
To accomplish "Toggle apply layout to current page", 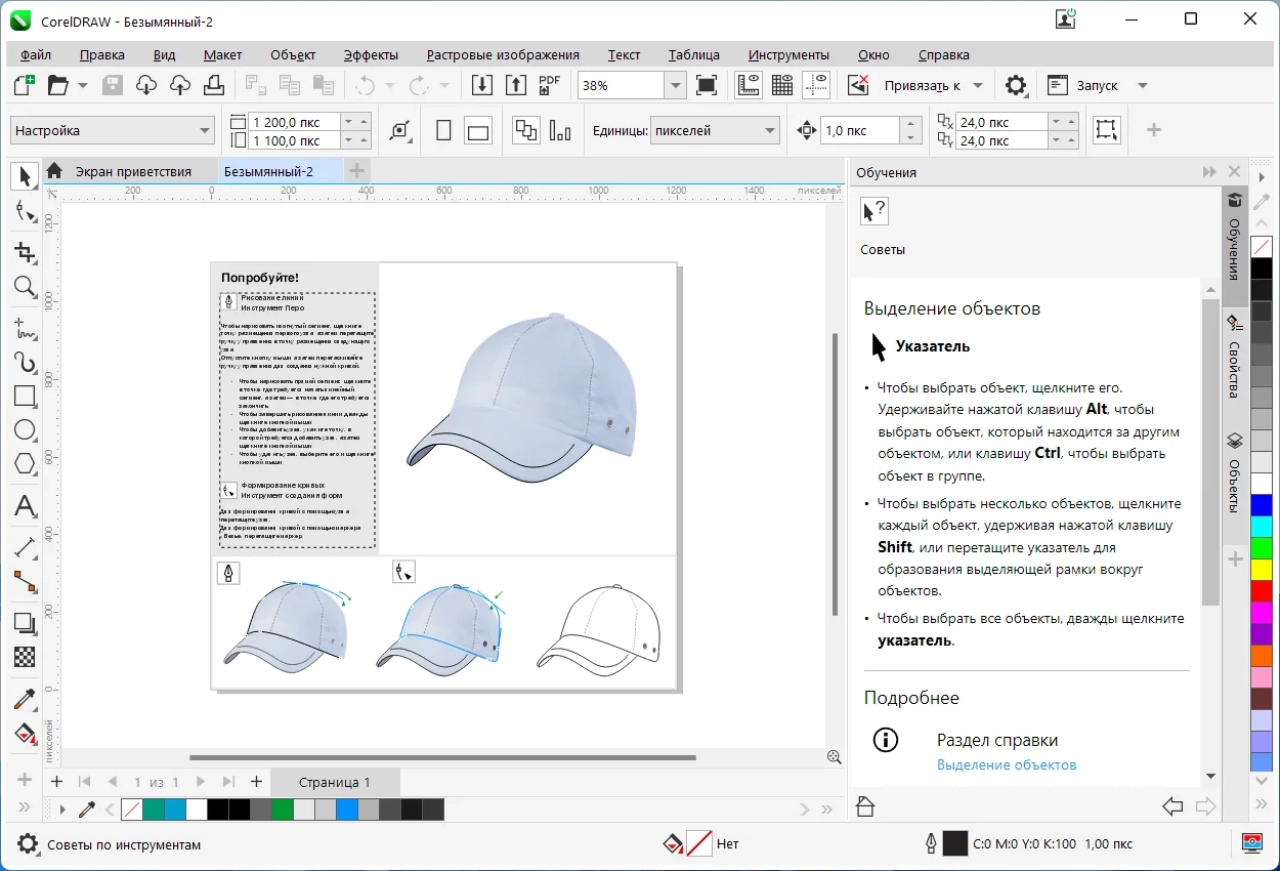I will click(x=560, y=131).
